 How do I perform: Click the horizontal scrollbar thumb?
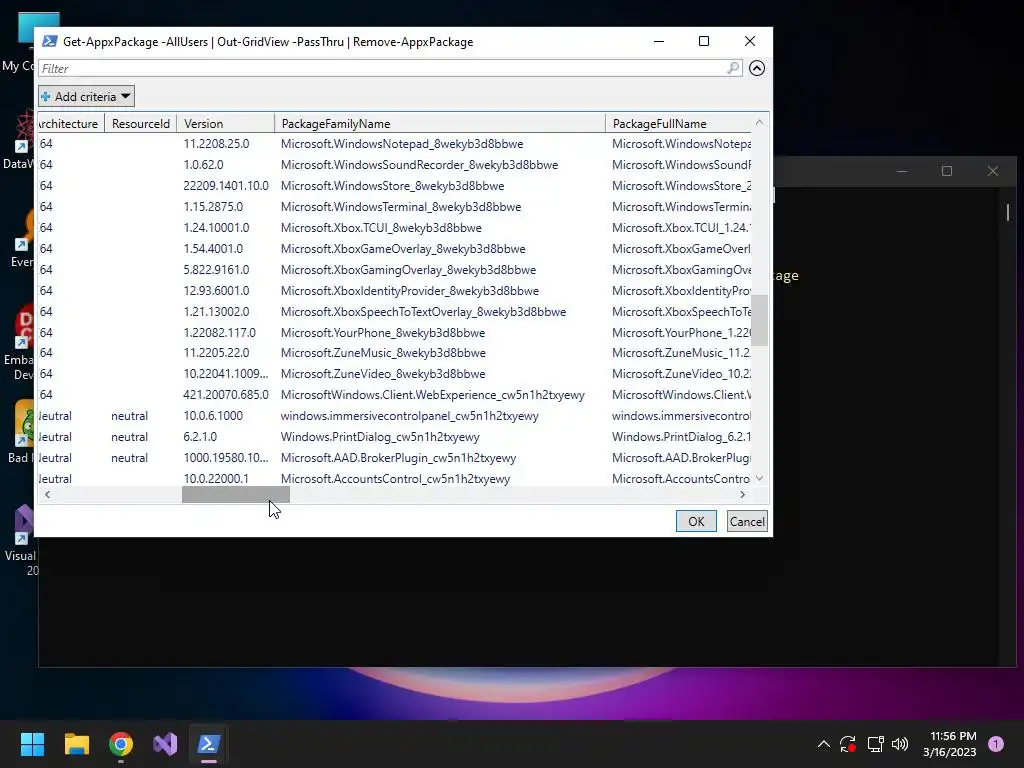(x=235, y=494)
